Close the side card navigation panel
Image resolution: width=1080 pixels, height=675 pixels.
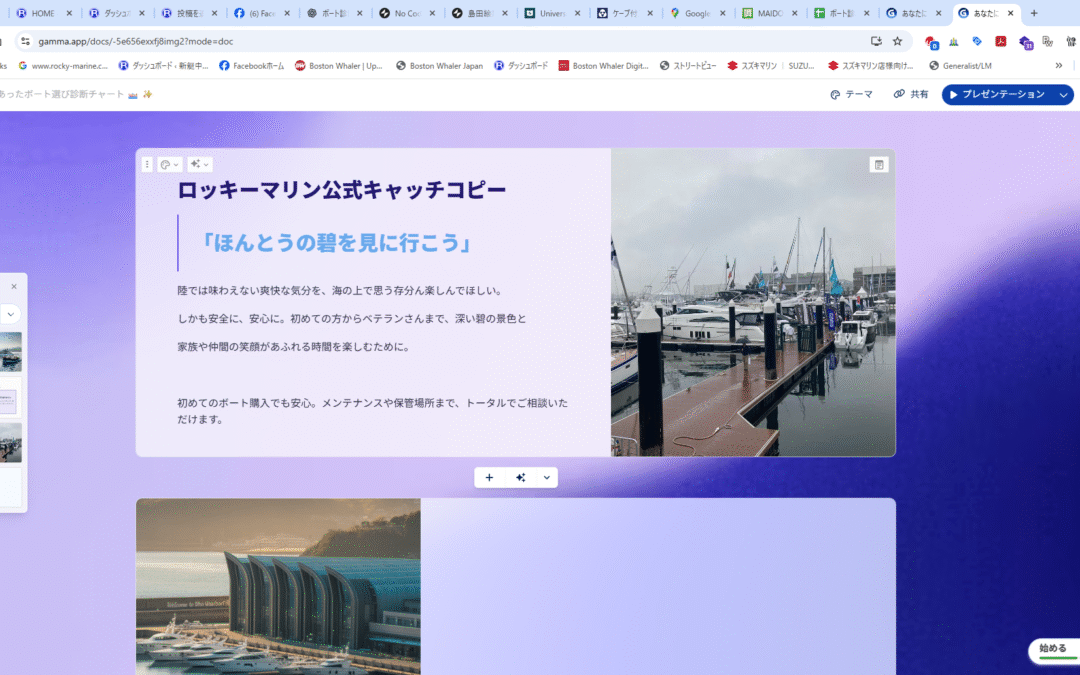(x=14, y=287)
